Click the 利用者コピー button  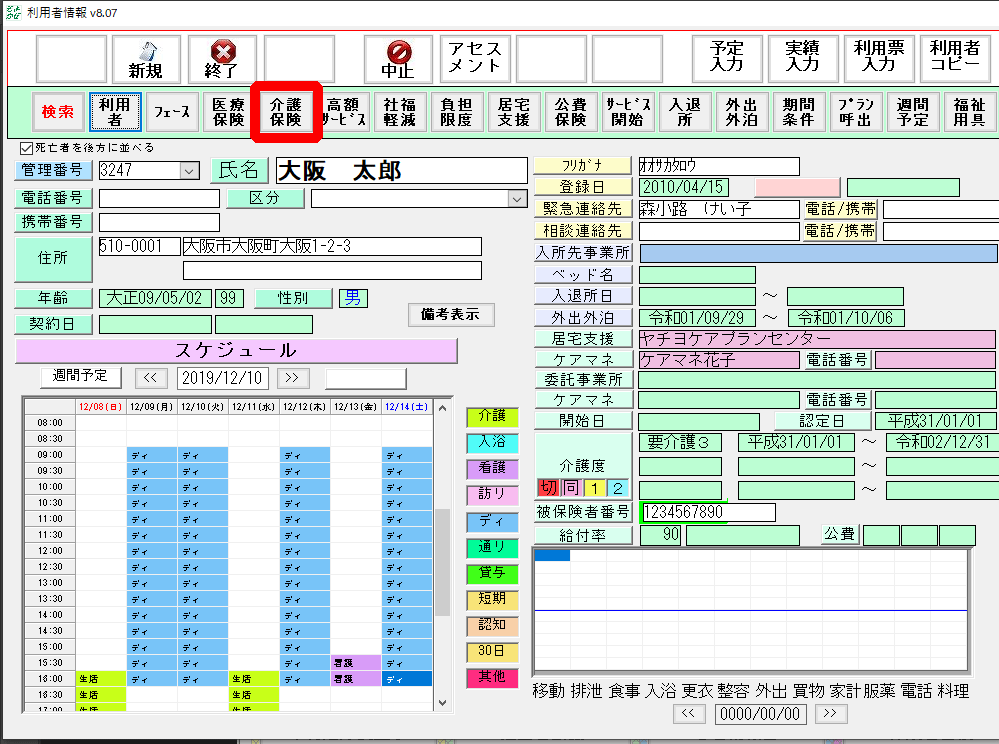click(x=955, y=58)
